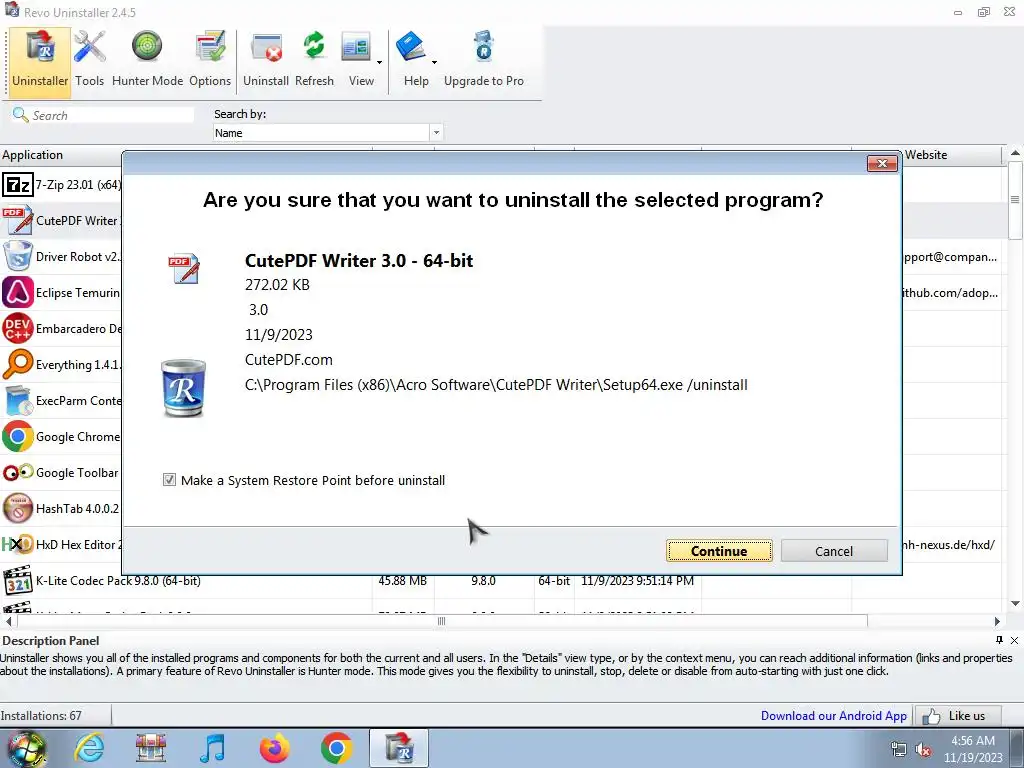Open the Help book icon

pyautogui.click(x=412, y=47)
